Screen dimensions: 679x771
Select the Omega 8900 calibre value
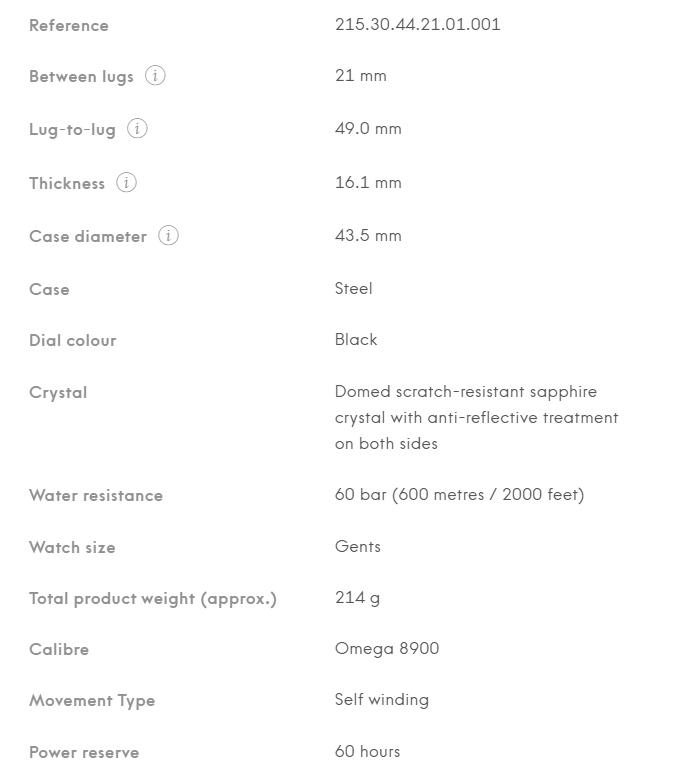pyautogui.click(x=386, y=648)
